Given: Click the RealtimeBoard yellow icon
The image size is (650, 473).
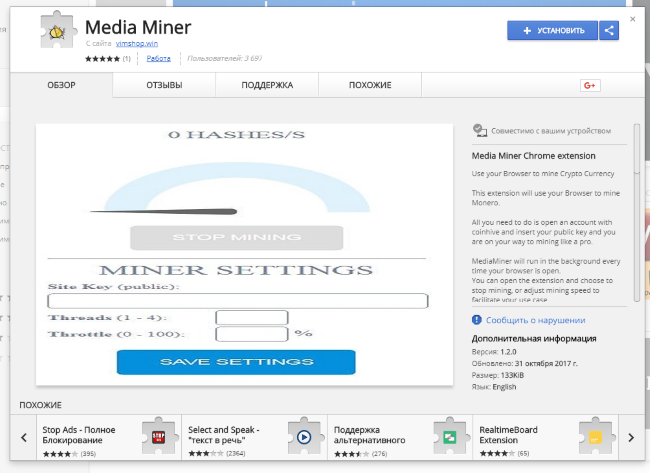Looking at the screenshot, I should pos(594,437).
